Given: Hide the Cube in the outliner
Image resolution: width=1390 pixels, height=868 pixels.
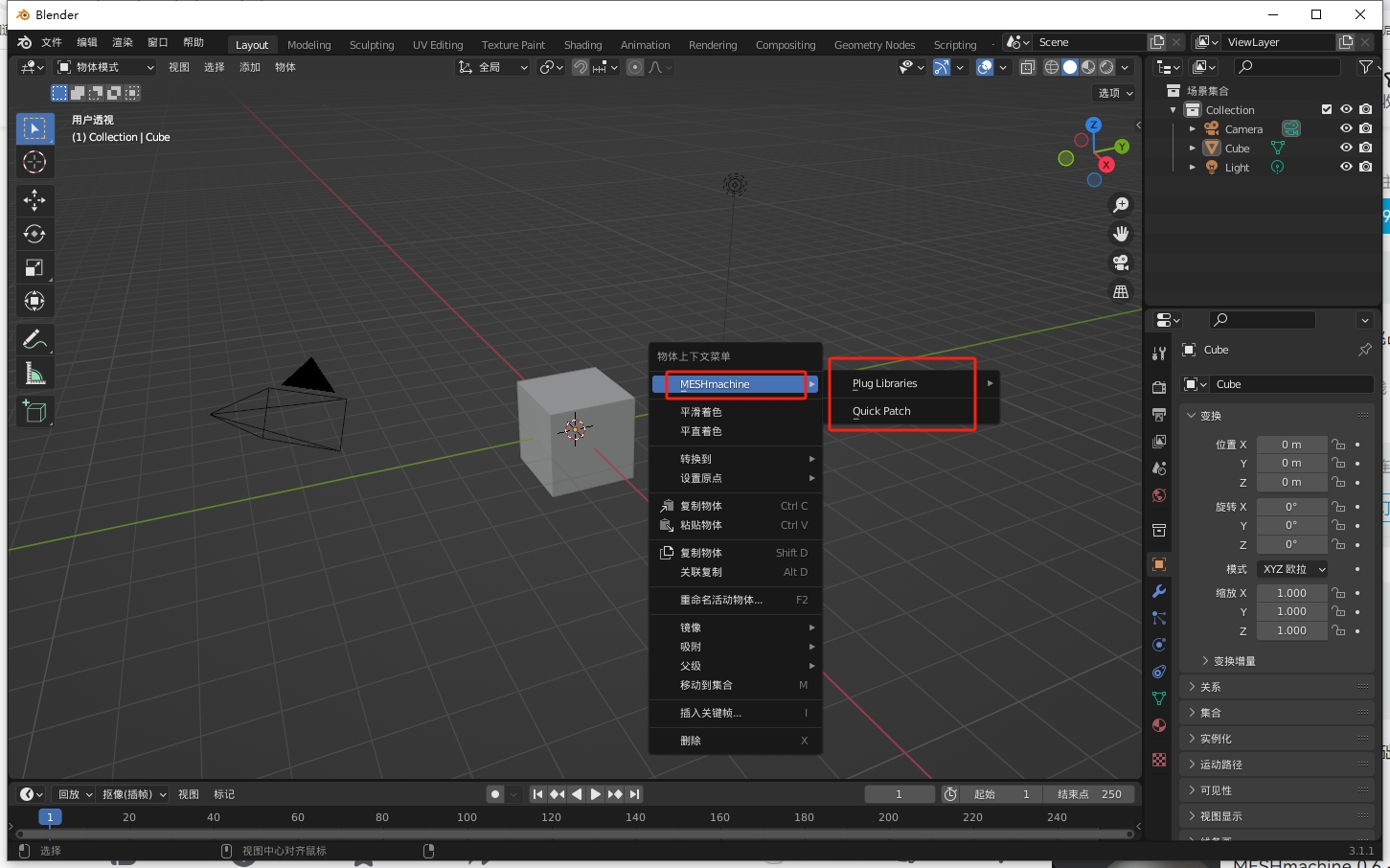Looking at the screenshot, I should click(1346, 148).
